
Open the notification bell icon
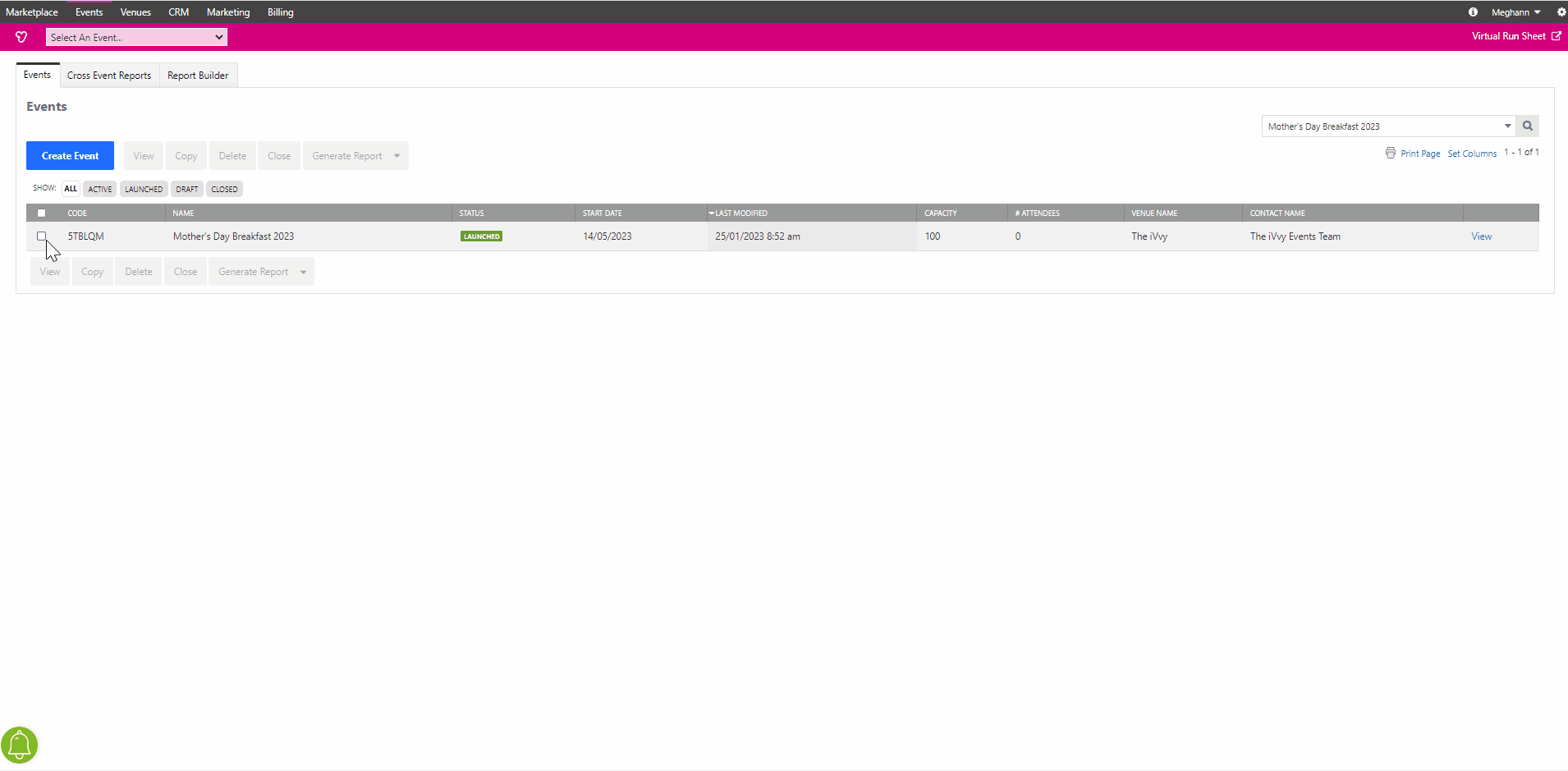coord(20,745)
